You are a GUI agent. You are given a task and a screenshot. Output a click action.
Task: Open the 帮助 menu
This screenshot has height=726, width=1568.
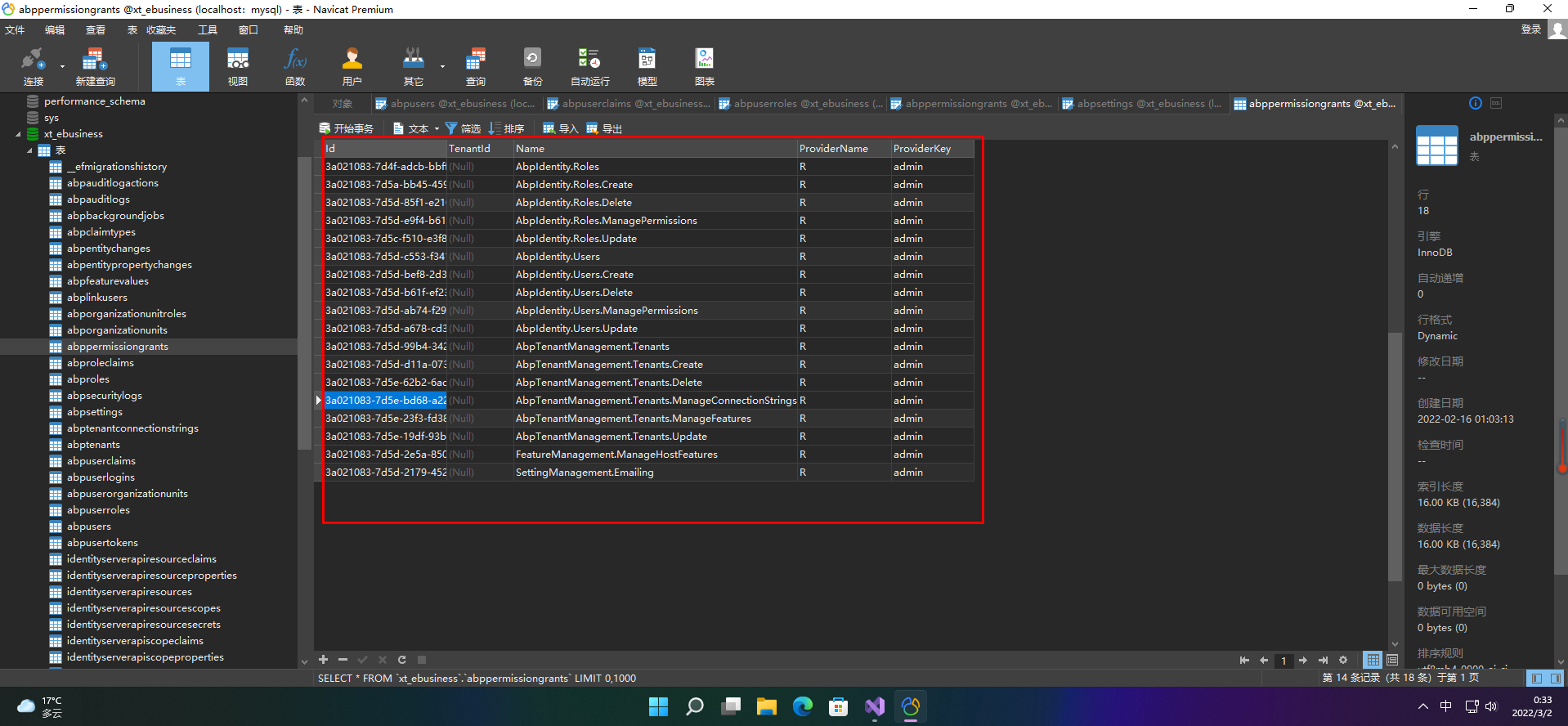click(x=293, y=30)
